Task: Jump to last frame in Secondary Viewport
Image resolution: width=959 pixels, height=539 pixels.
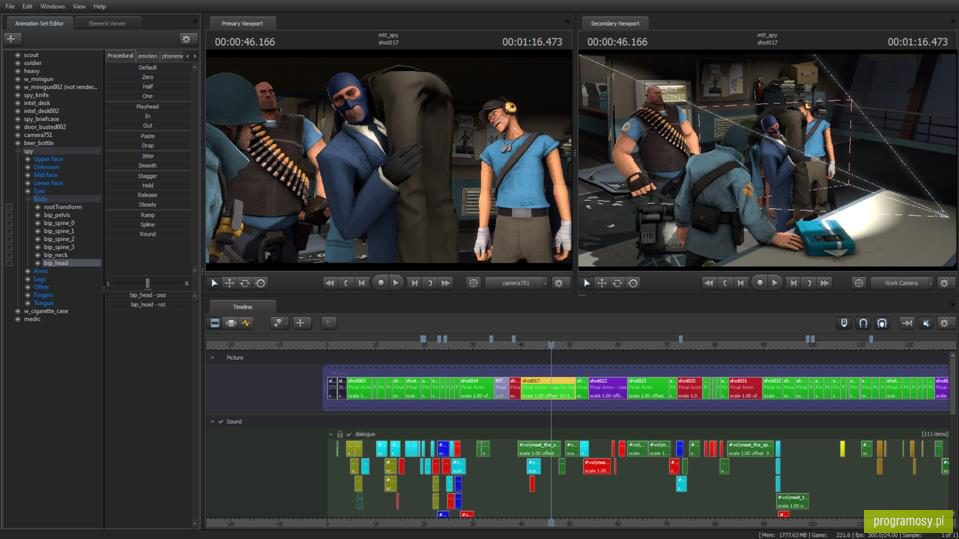Action: click(x=825, y=283)
